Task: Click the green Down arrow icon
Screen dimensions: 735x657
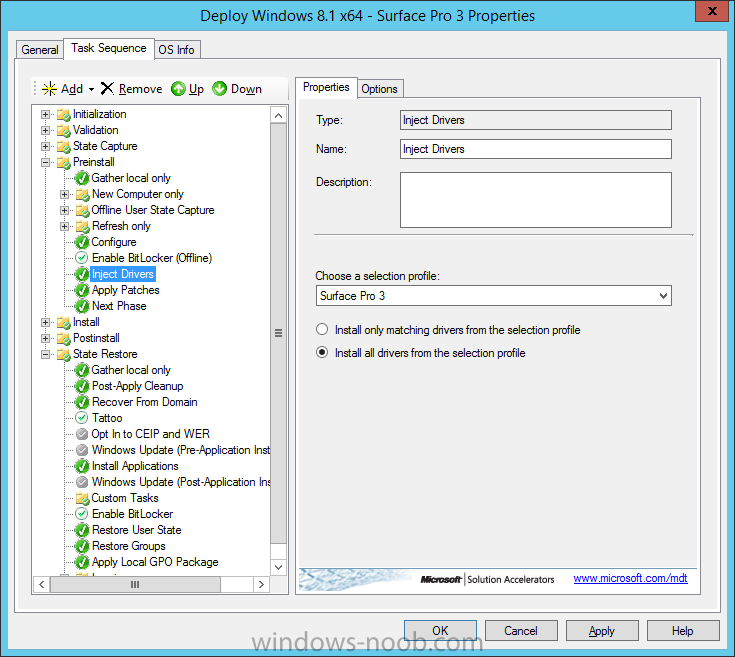Action: click(219, 89)
